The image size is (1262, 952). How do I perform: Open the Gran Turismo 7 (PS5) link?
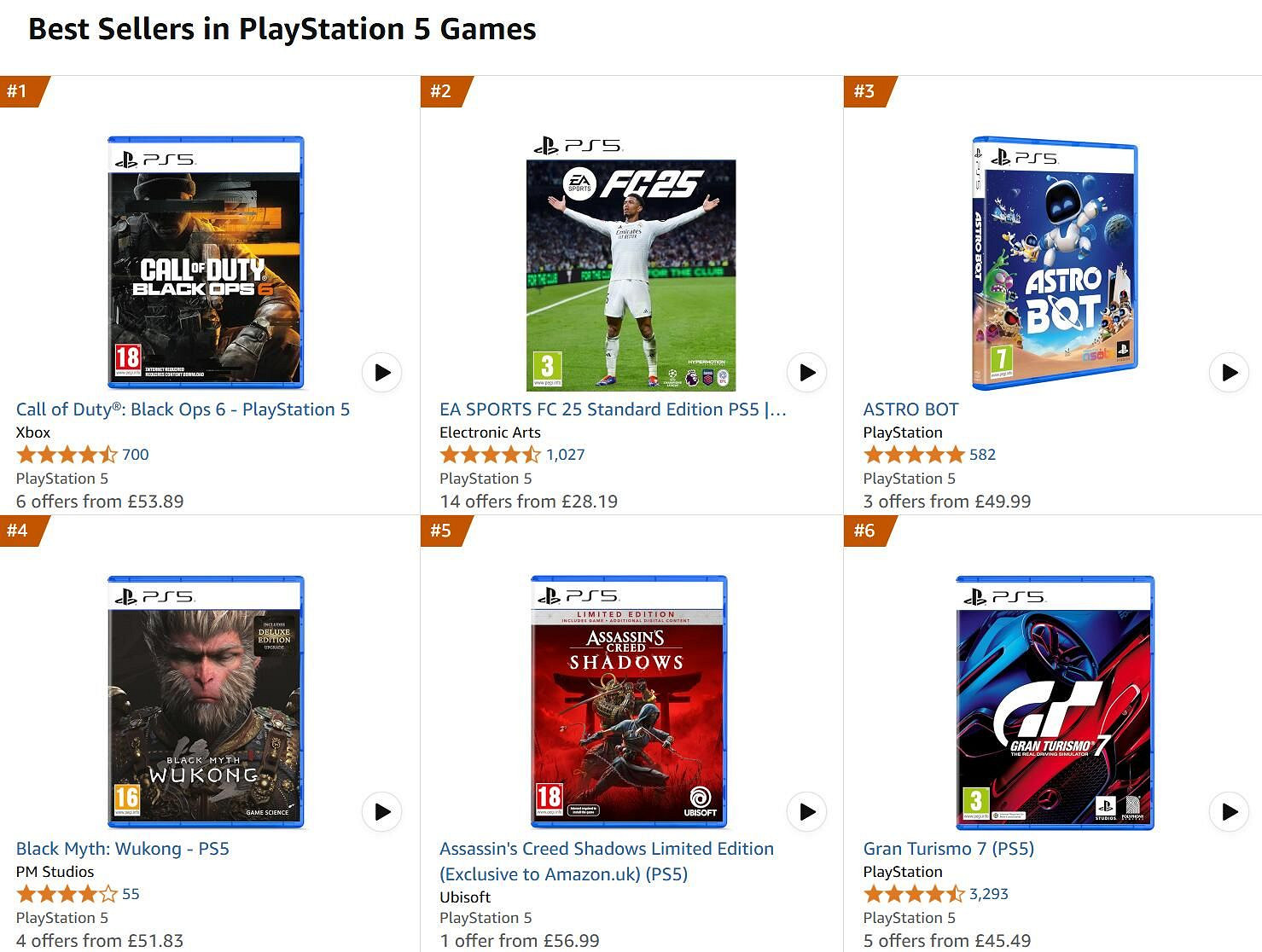948,849
